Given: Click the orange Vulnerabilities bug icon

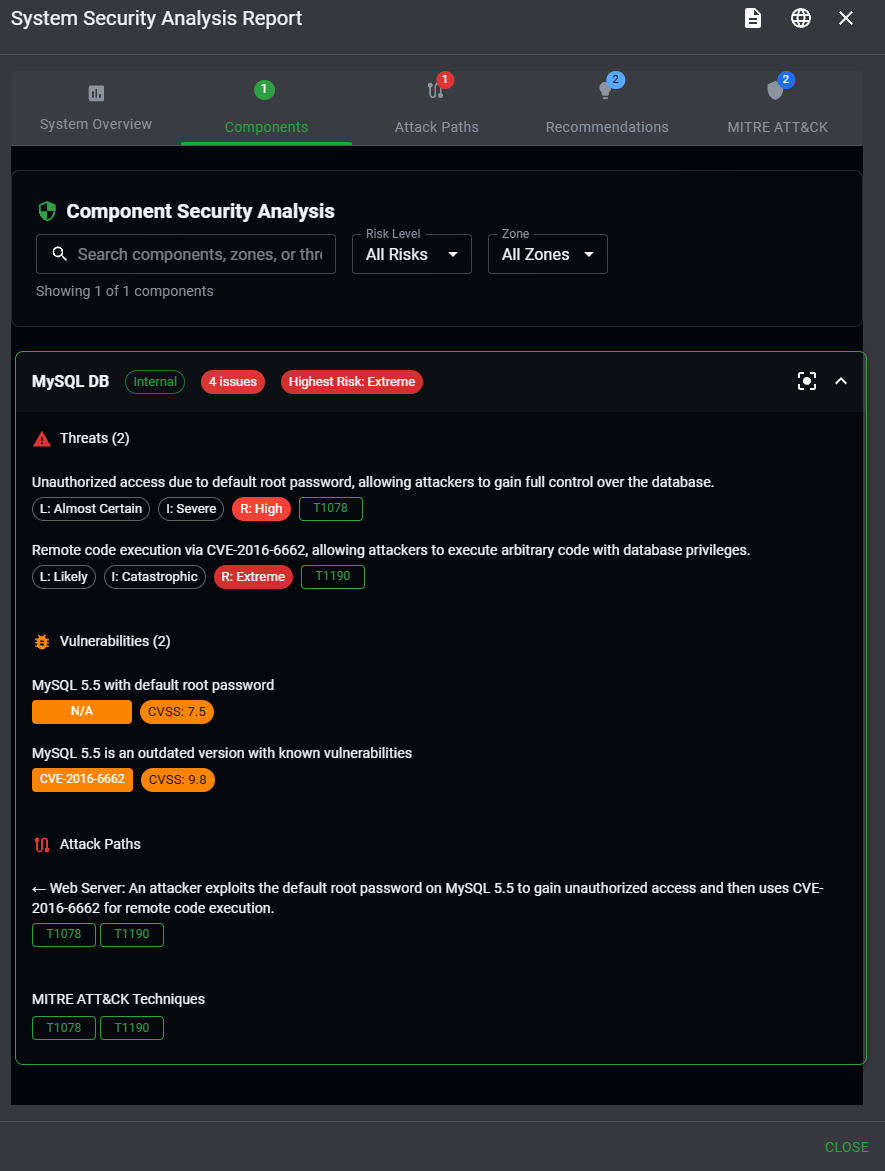Looking at the screenshot, I should (41, 642).
